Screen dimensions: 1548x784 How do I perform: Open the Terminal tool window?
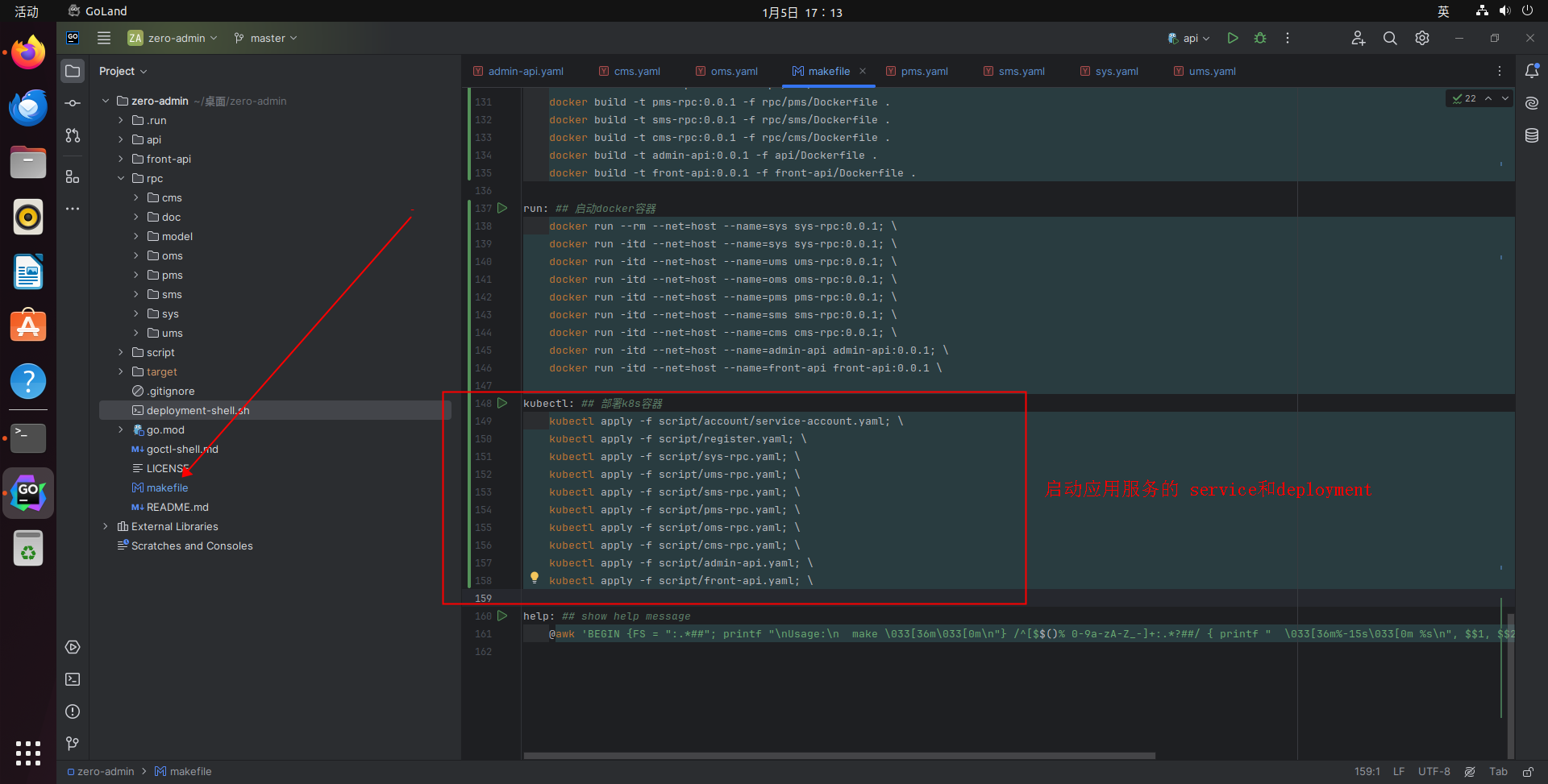(x=73, y=679)
